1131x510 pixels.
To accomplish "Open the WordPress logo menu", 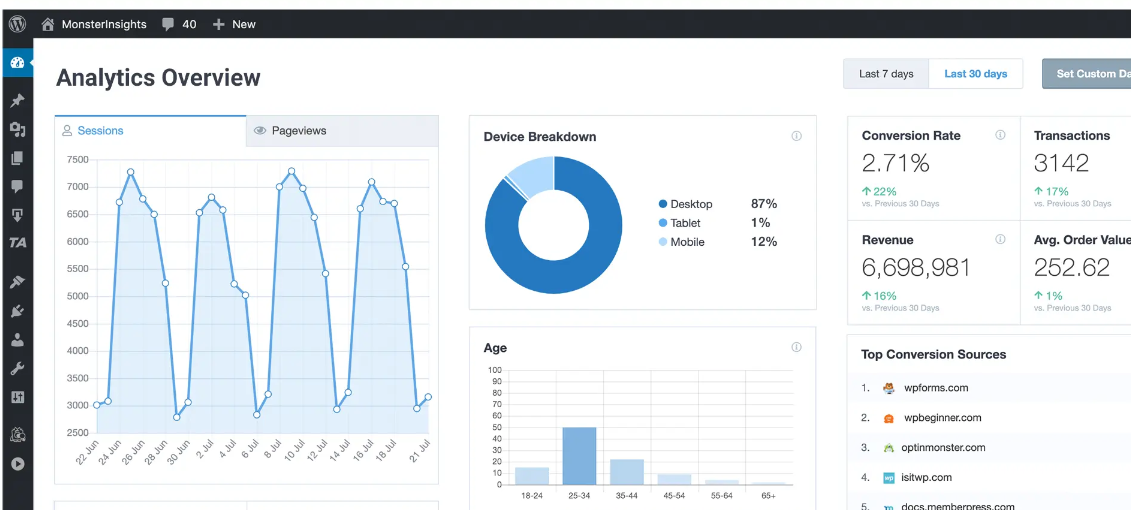I will click(17, 24).
